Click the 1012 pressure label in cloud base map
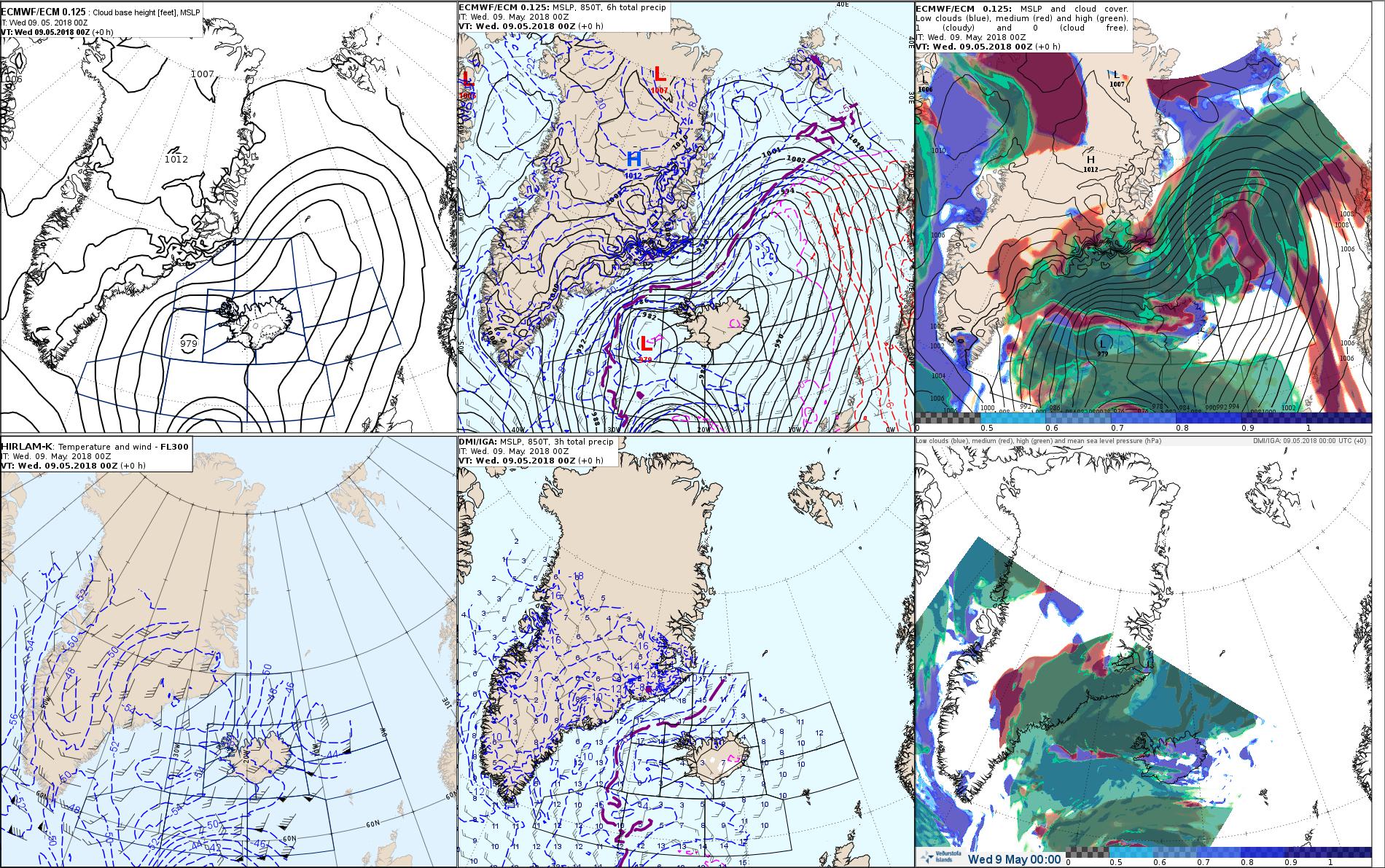 176,159
